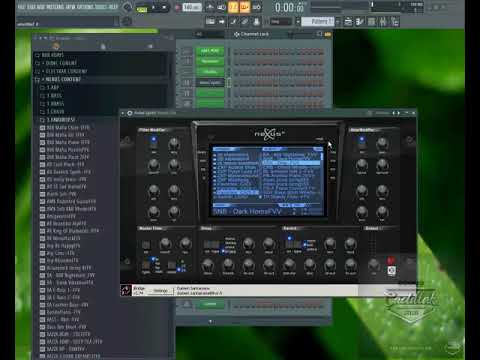This screenshot has height=360, width=480.
Task: Collapse the NEXUS CONTENT folder
Action: point(58,79)
